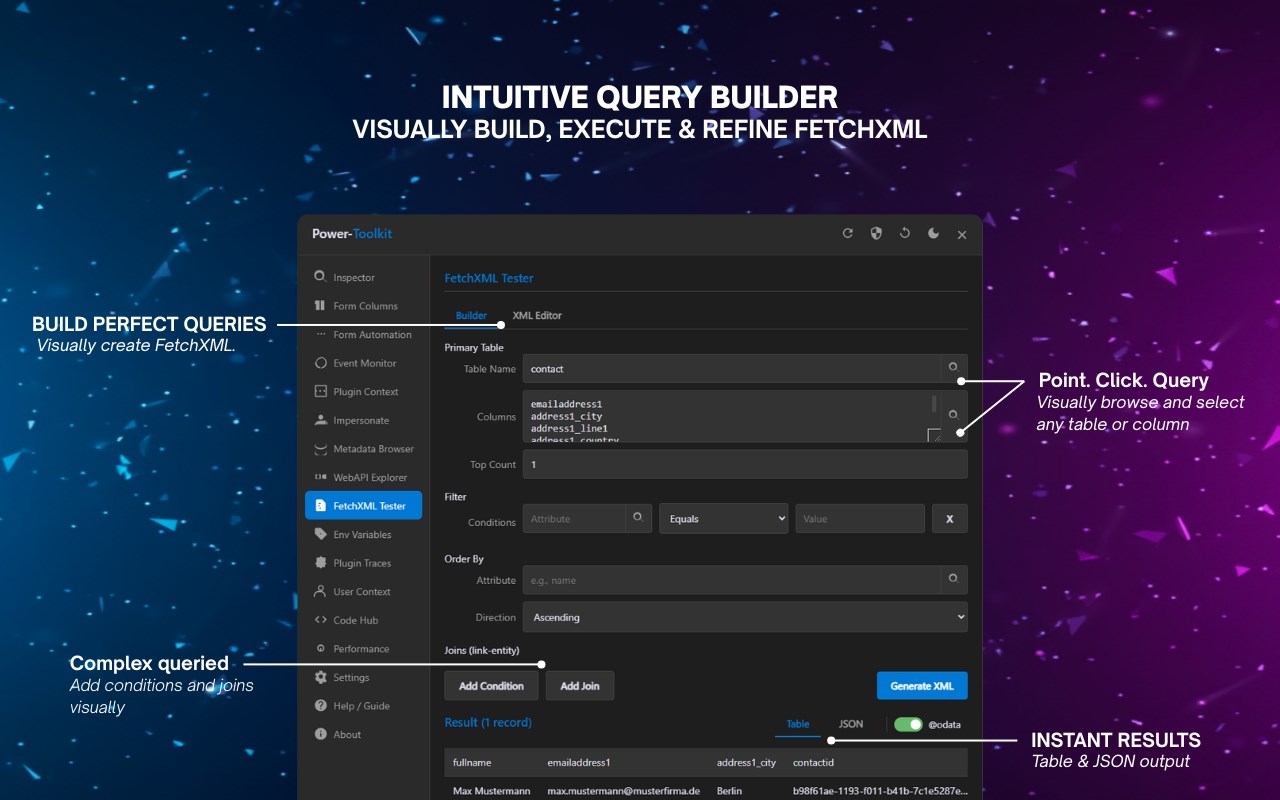Toggle dark mode with the moon icon
This screenshot has width=1280, height=800.
point(933,233)
